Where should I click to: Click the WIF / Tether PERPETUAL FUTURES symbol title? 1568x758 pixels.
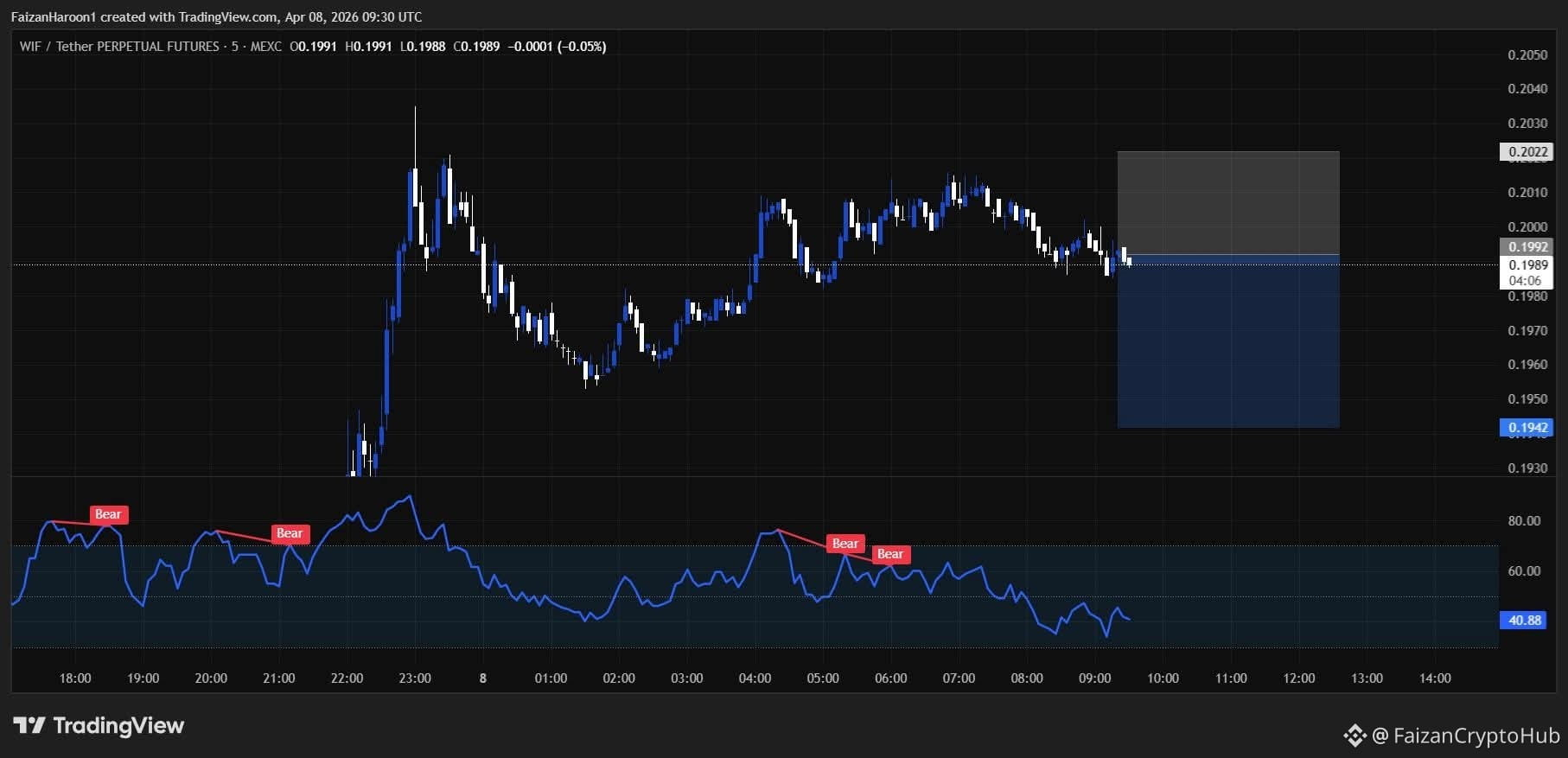119,47
